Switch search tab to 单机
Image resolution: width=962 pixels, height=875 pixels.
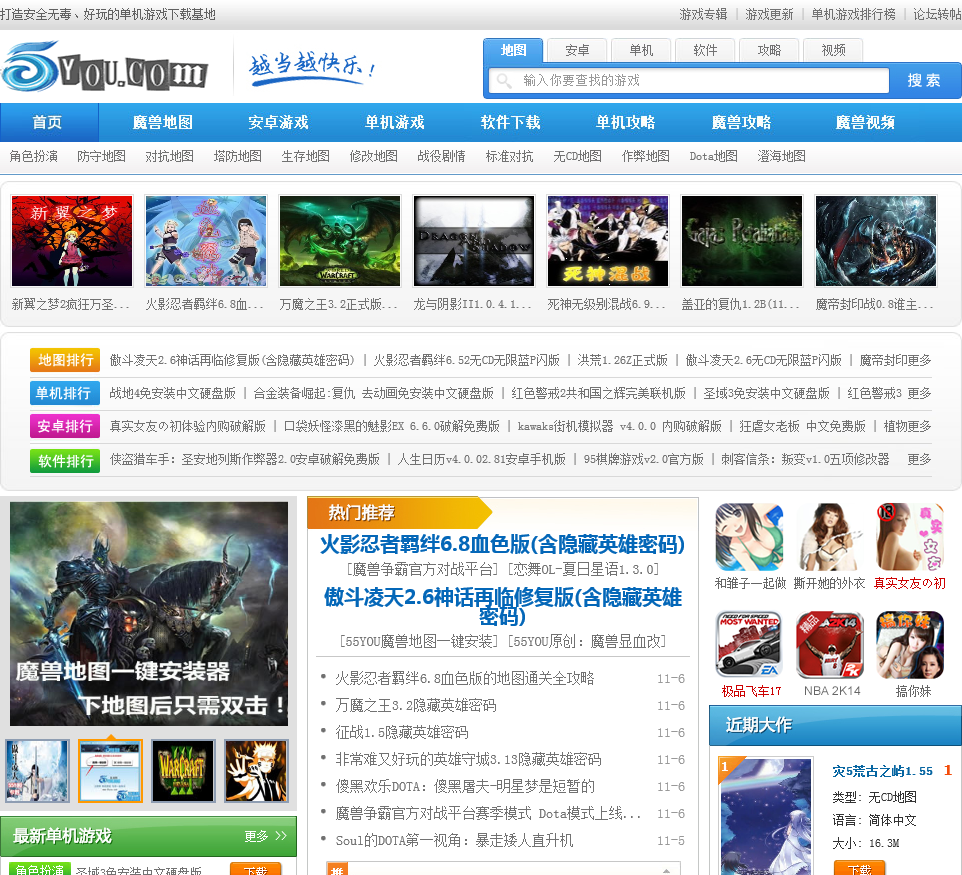(x=641, y=50)
